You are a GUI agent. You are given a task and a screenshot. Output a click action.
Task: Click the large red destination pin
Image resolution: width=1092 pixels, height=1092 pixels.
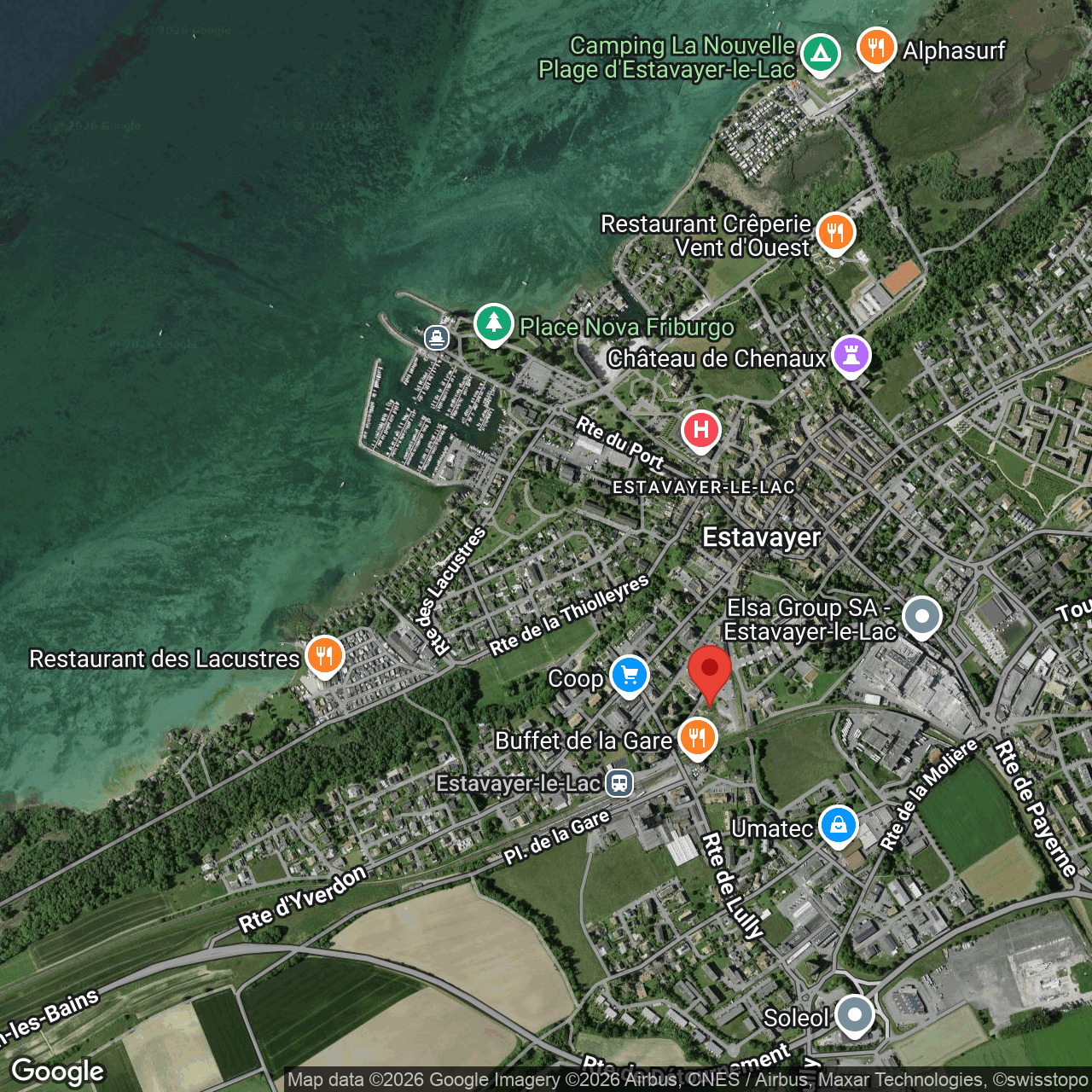click(709, 674)
